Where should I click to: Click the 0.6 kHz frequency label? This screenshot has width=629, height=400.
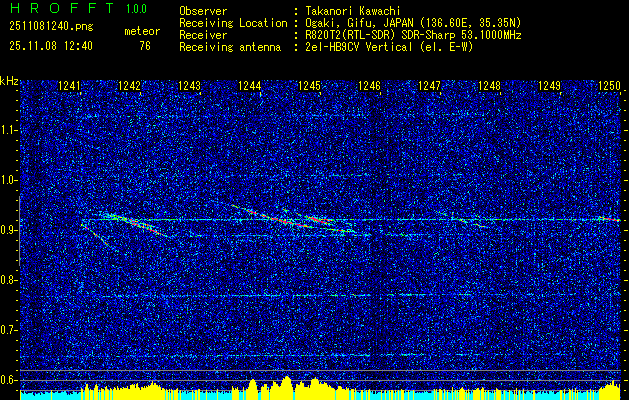(9, 380)
